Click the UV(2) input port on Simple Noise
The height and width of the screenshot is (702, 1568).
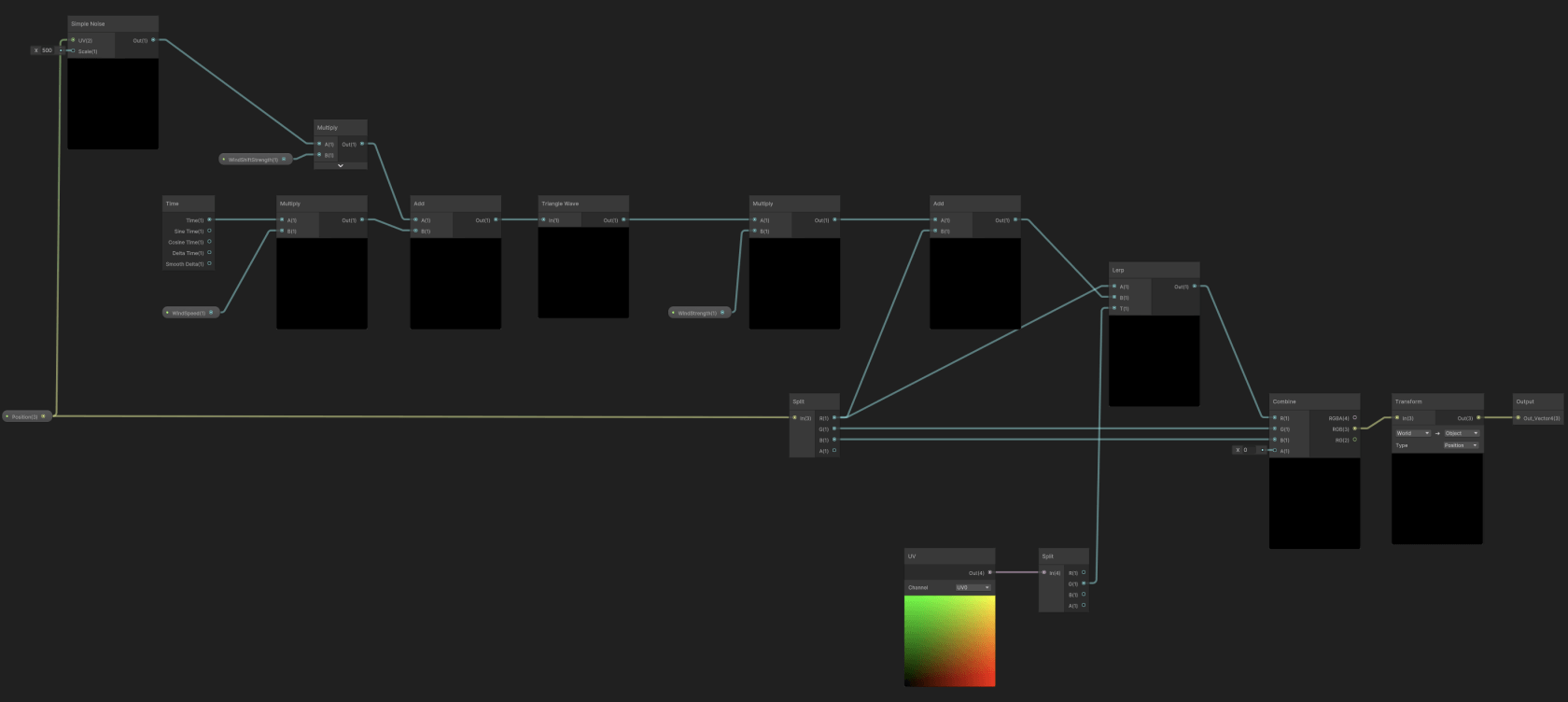click(73, 40)
